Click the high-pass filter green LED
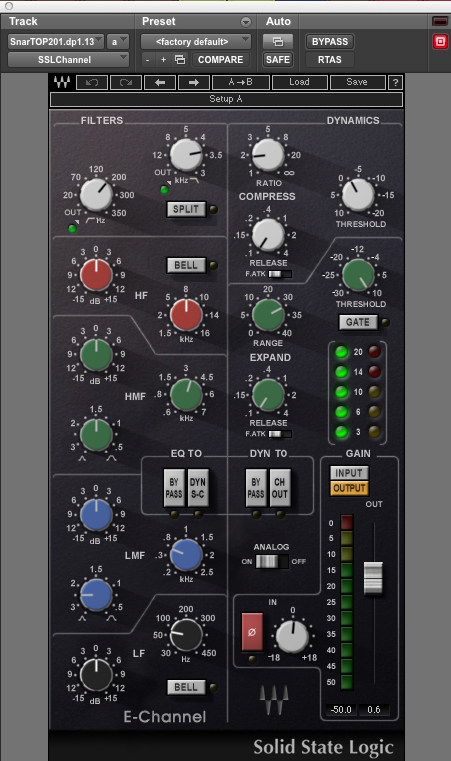This screenshot has width=451, height=761. click(72, 228)
